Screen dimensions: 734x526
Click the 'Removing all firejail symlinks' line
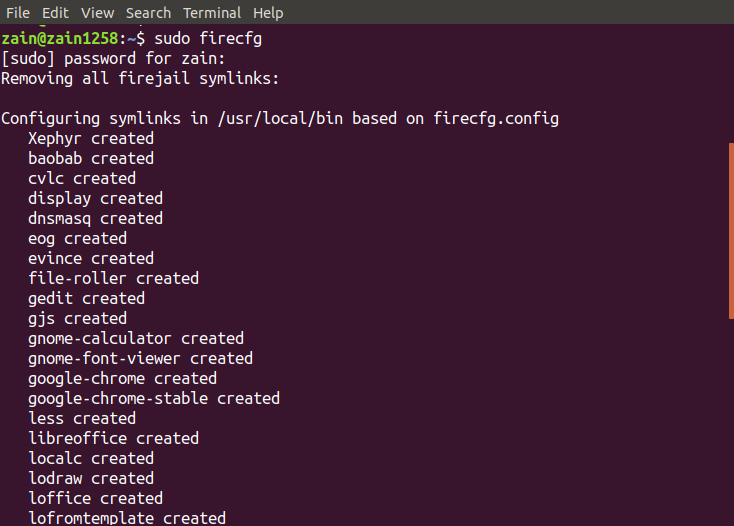tap(139, 78)
